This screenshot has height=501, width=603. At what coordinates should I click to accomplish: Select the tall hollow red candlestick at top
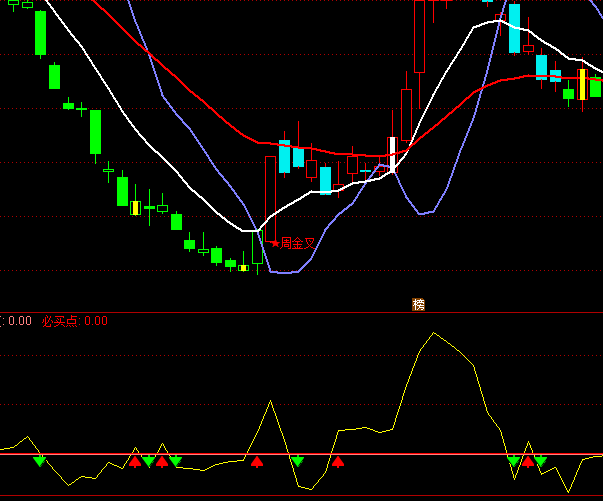point(419,36)
